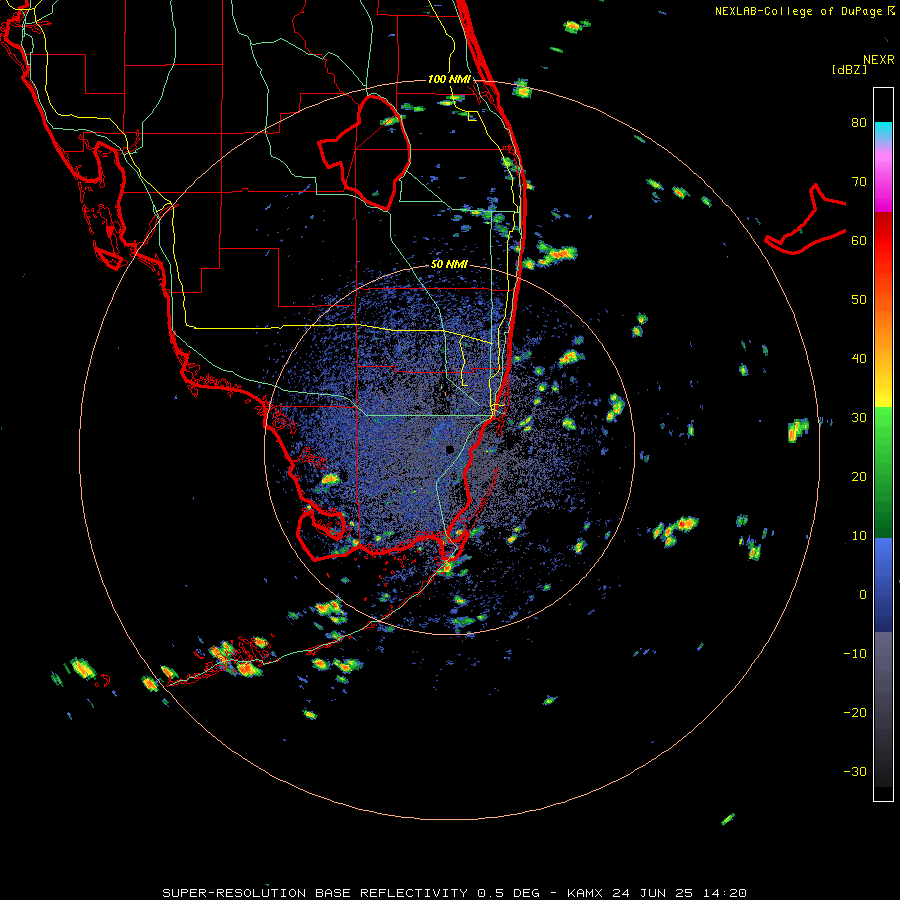Click the 100 NMI range ring label
Viewport: 900px width, 900px height.
[449, 79]
